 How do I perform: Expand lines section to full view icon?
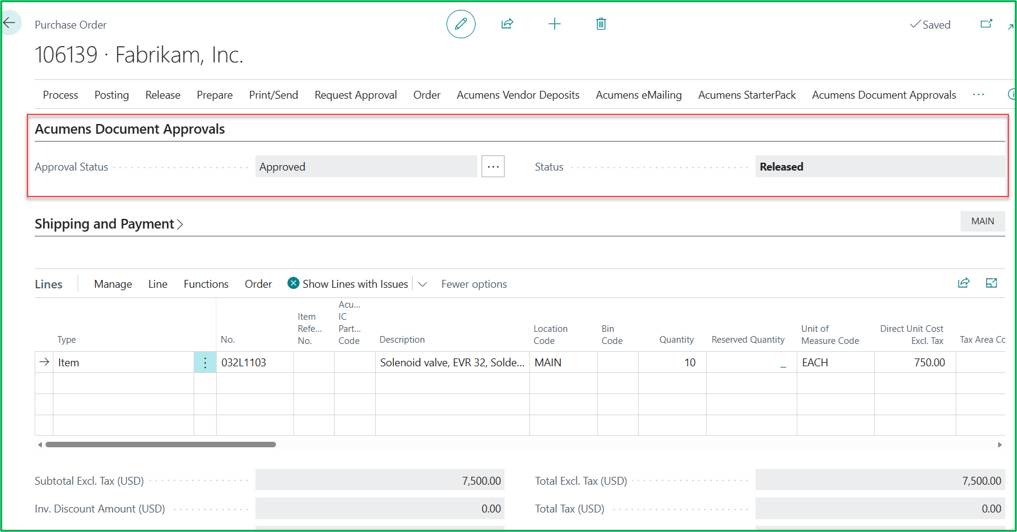coord(991,283)
